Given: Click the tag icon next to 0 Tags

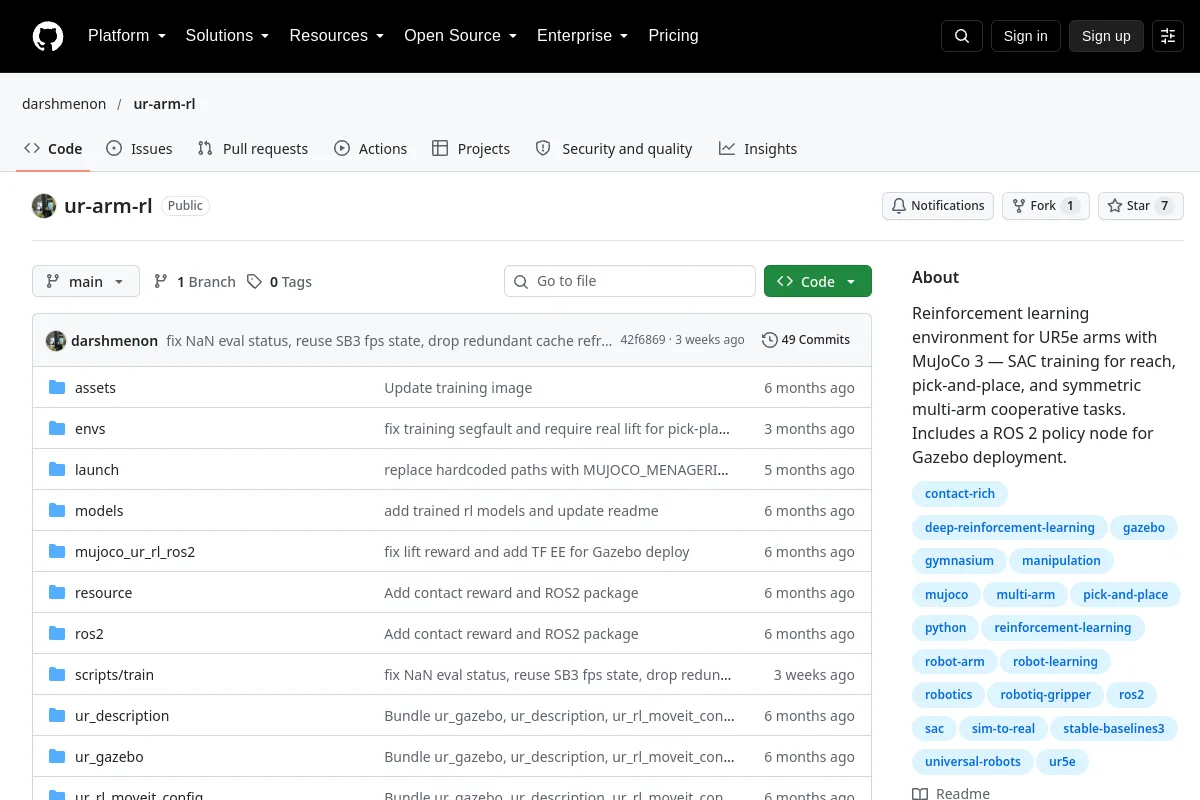Looking at the screenshot, I should [x=255, y=282].
